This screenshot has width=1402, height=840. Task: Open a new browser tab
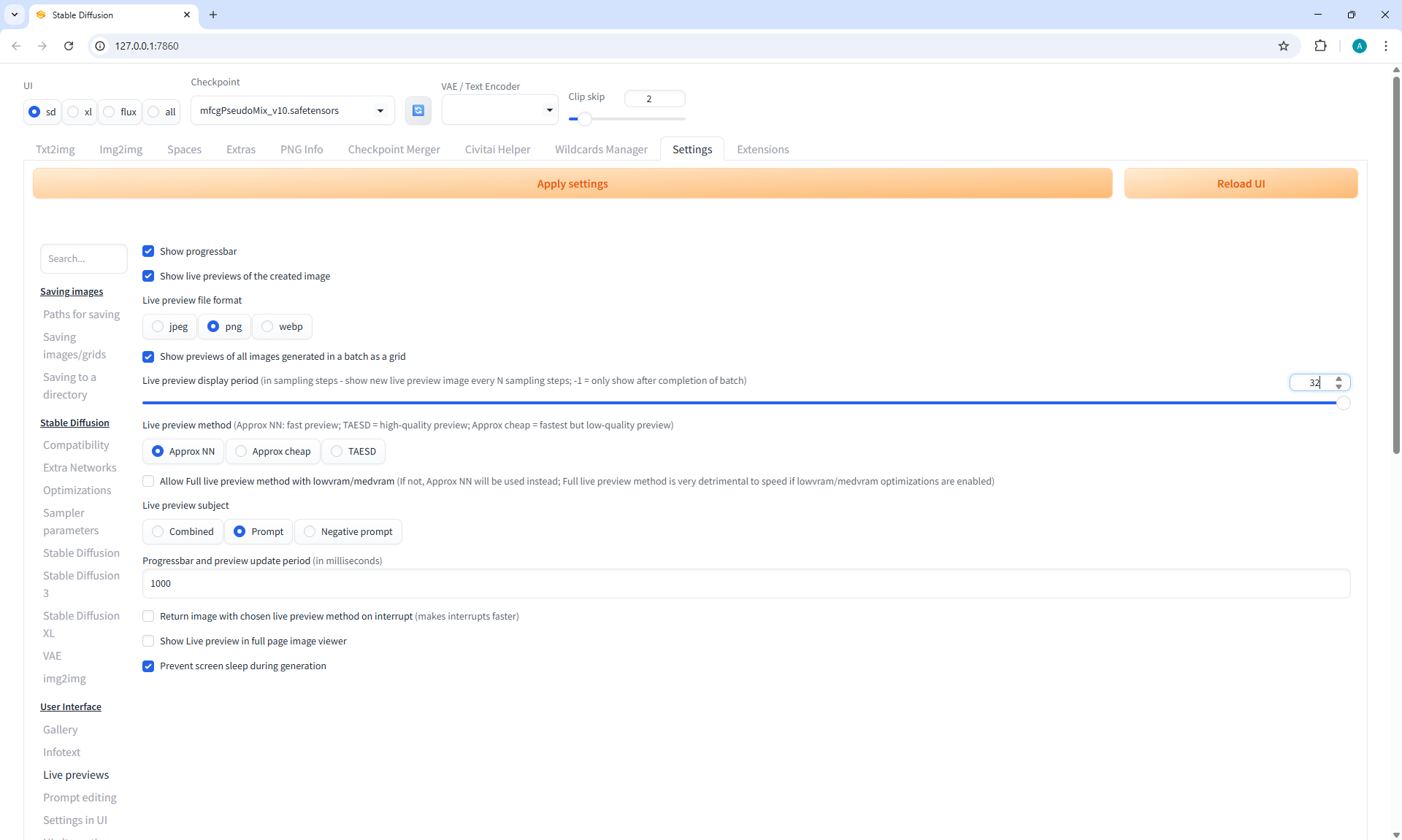[213, 15]
